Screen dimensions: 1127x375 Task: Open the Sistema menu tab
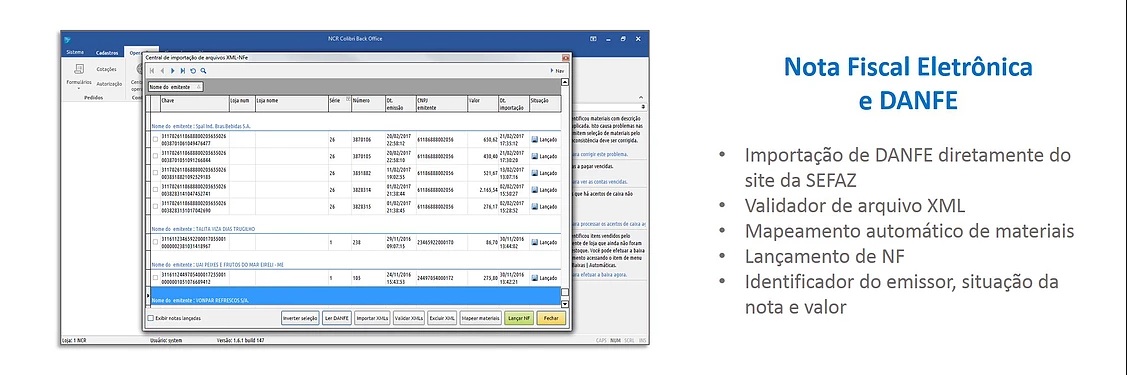tap(75, 52)
